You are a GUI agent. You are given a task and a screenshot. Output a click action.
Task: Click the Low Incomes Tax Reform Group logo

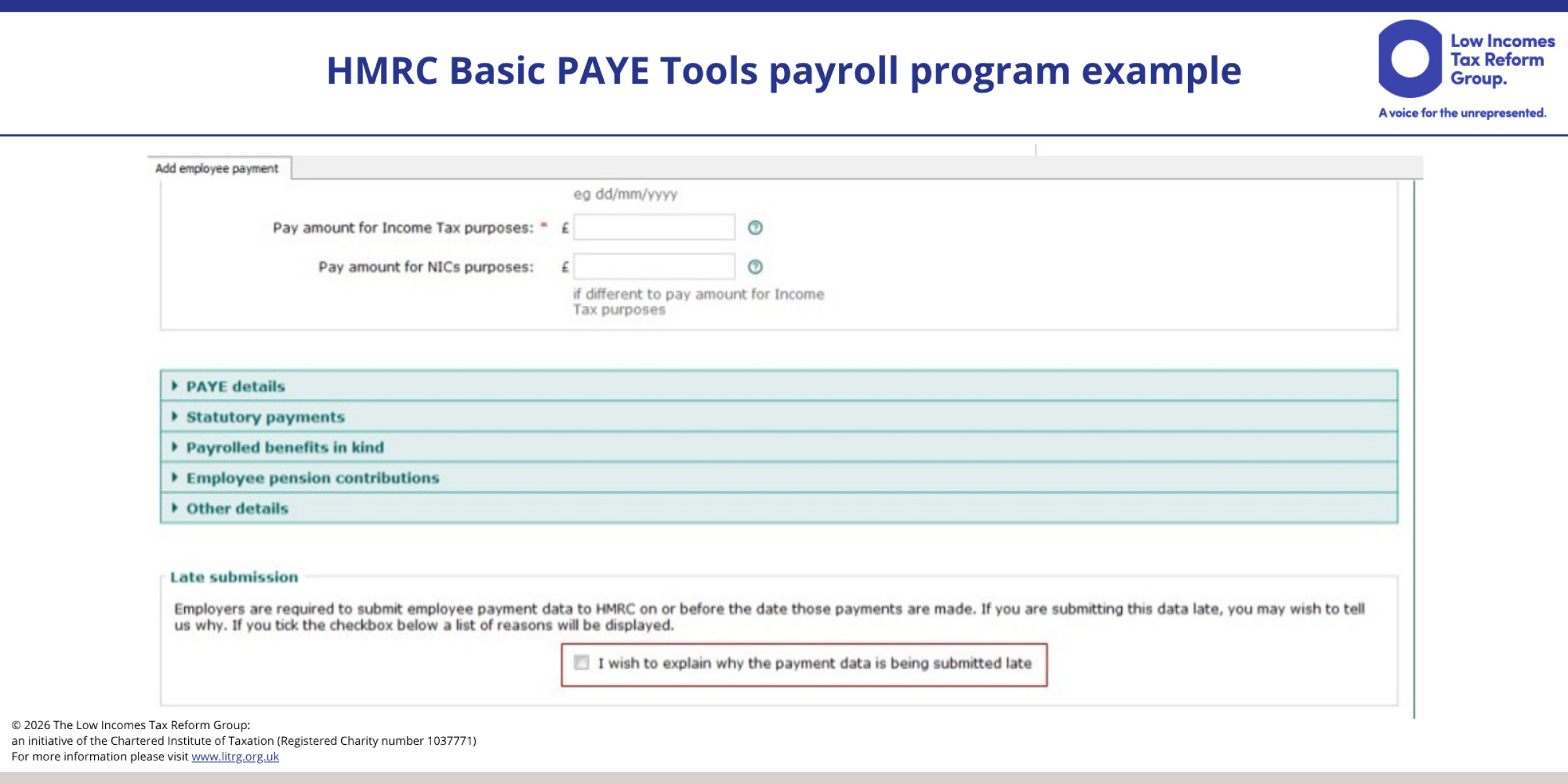point(1467,69)
